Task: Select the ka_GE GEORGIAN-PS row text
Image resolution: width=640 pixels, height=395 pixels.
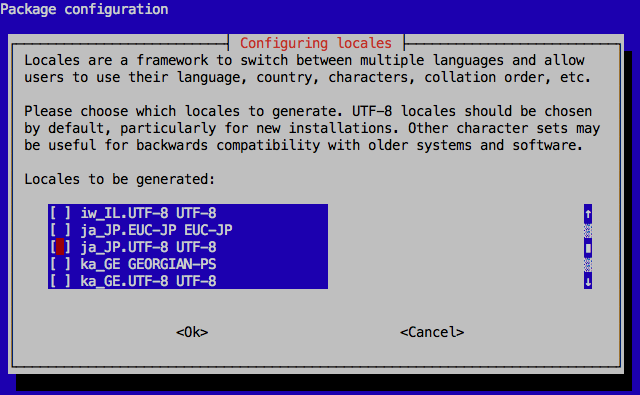Action: coord(148,264)
